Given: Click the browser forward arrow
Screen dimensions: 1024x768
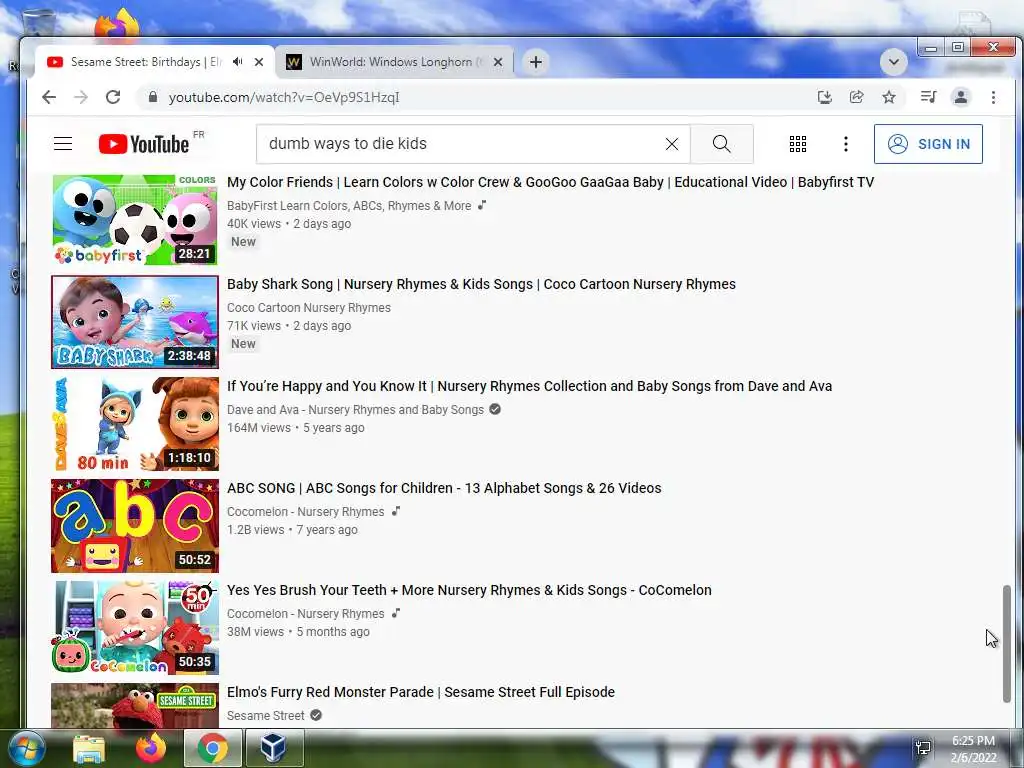Looking at the screenshot, I should coord(81,97).
